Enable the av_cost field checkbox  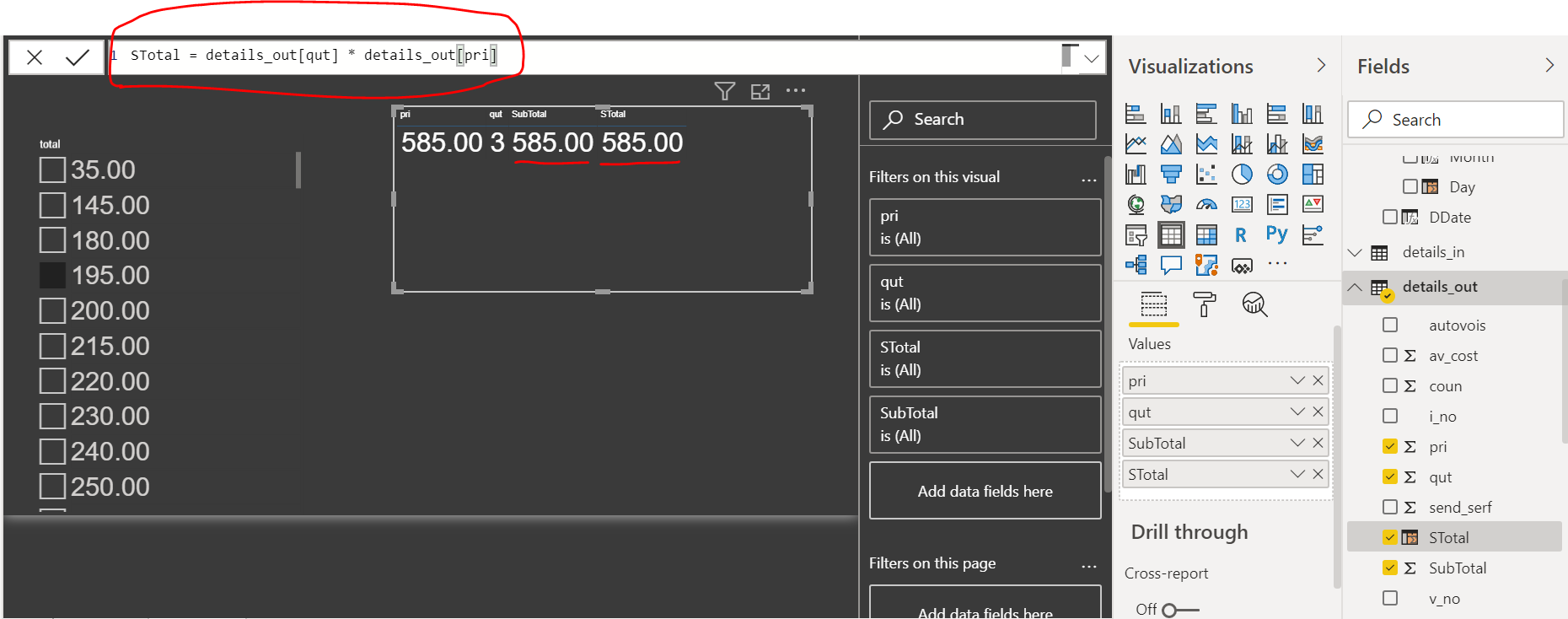point(1390,355)
